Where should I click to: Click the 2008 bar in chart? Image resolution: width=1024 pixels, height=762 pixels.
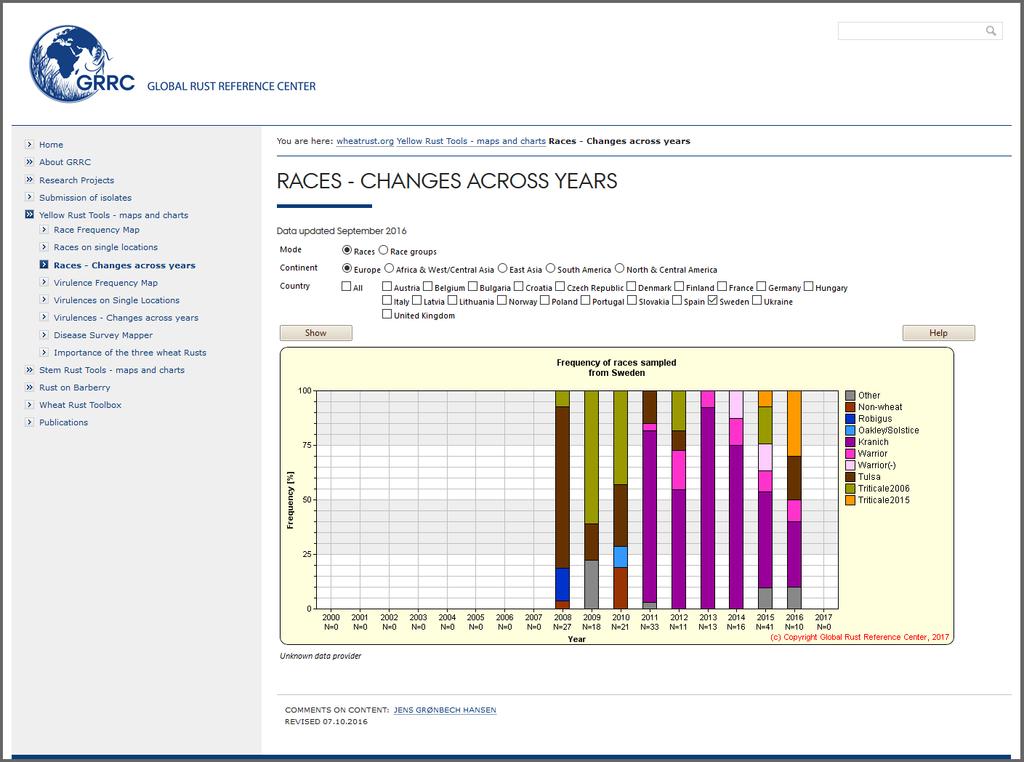[562, 500]
